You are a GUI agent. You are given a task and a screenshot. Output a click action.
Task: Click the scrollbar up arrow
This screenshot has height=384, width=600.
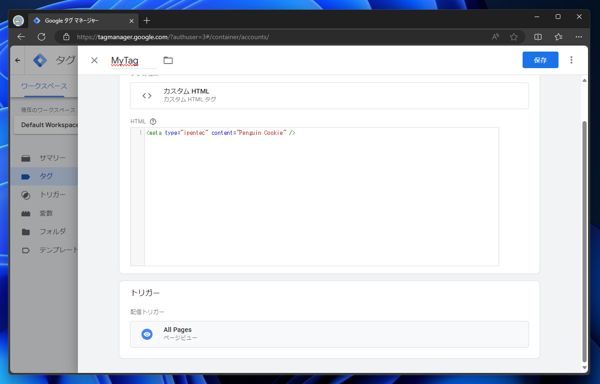584,80
